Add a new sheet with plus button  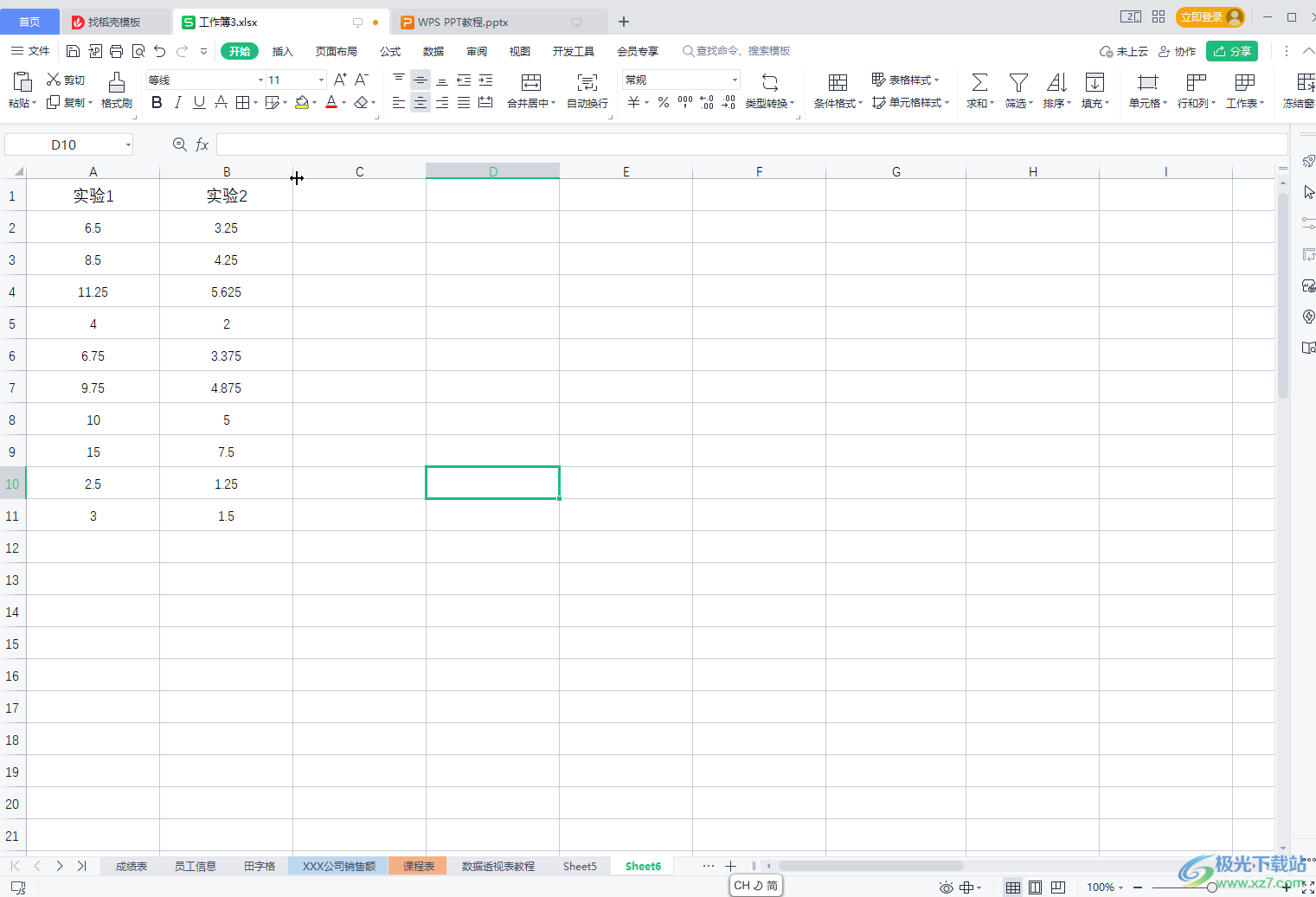730,866
